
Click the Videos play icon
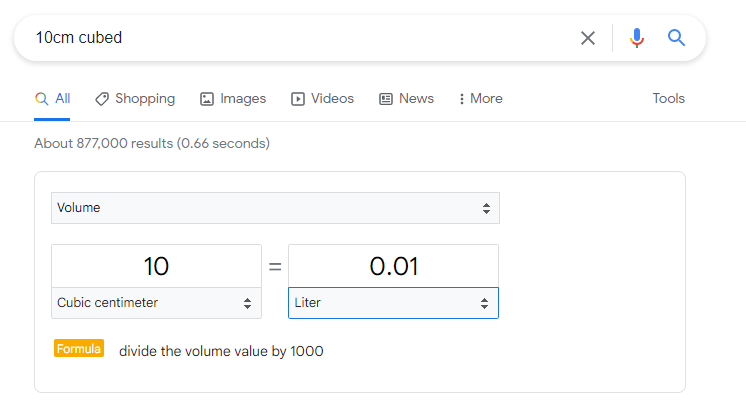coord(298,99)
